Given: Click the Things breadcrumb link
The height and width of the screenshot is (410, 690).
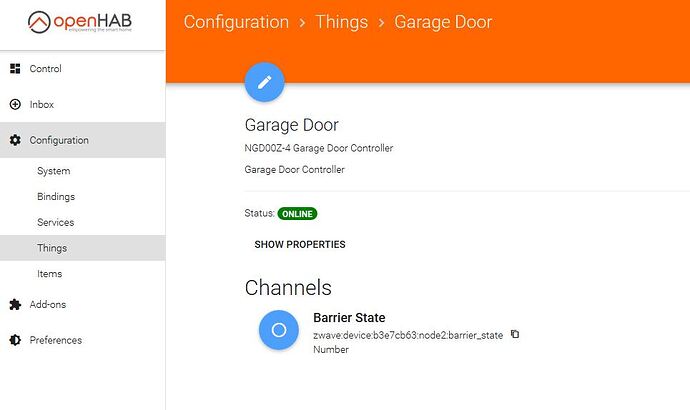Looking at the screenshot, I should click(342, 22).
